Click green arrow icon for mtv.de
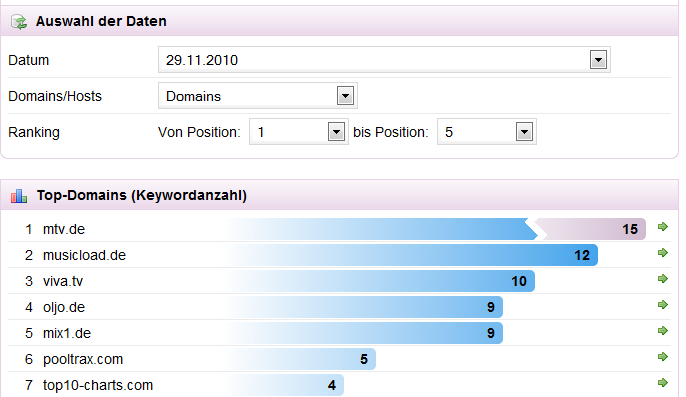 [x=663, y=227]
